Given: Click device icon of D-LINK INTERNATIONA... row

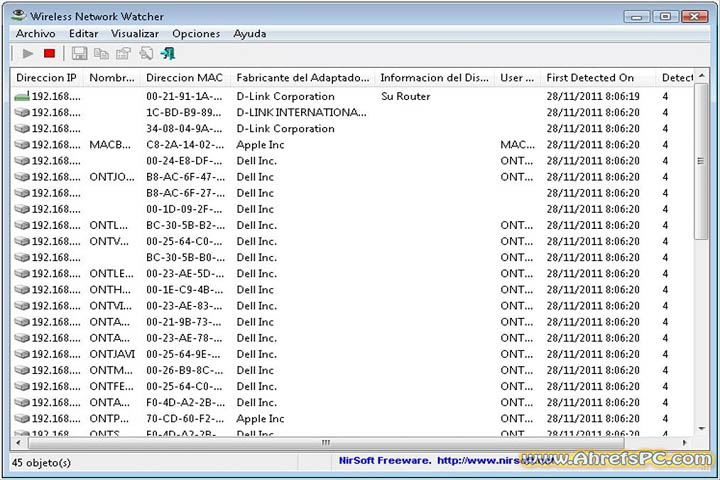Looking at the screenshot, I should click(x=22, y=113).
